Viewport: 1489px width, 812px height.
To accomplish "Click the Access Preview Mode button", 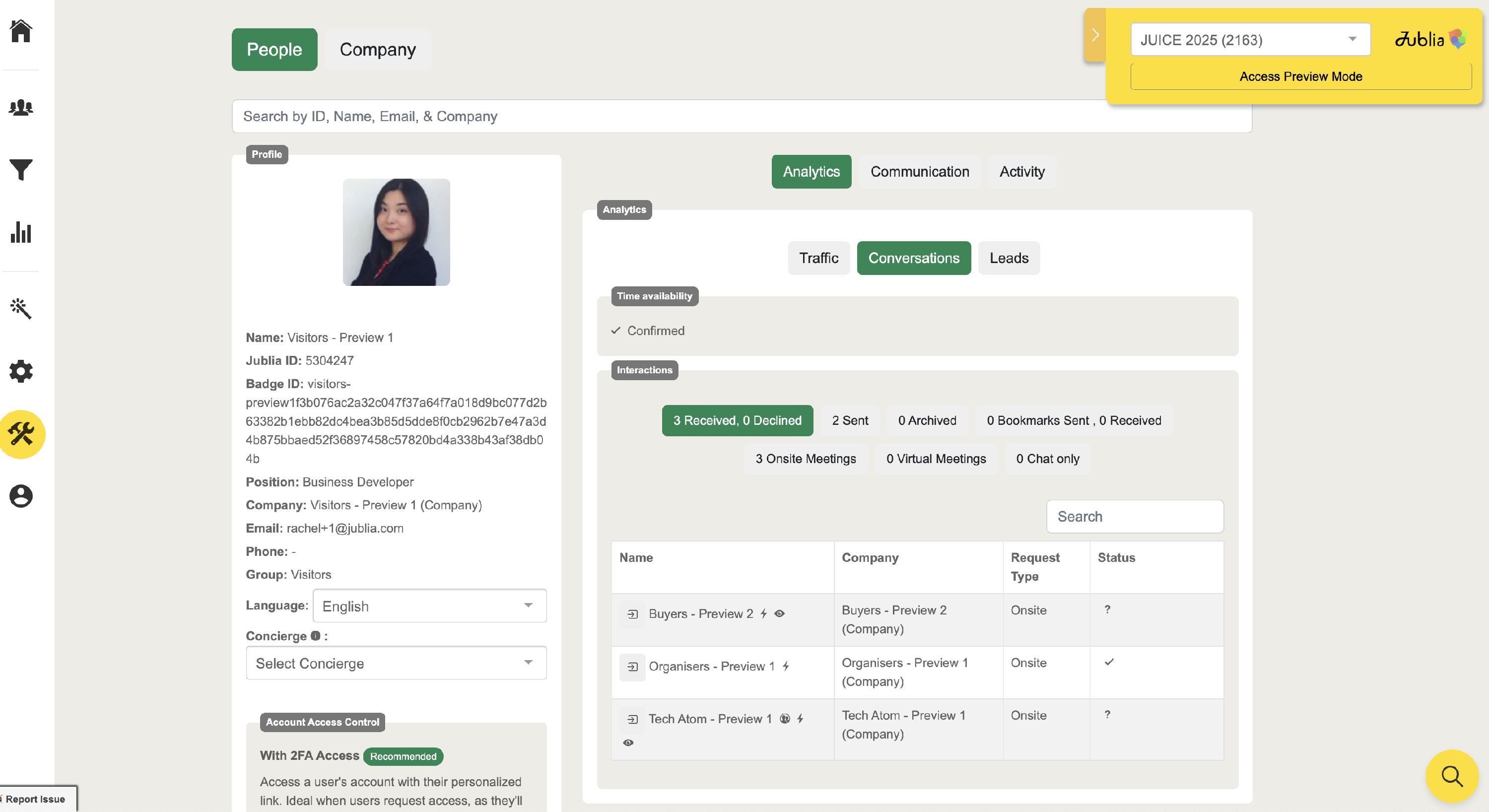I will pos(1300,77).
